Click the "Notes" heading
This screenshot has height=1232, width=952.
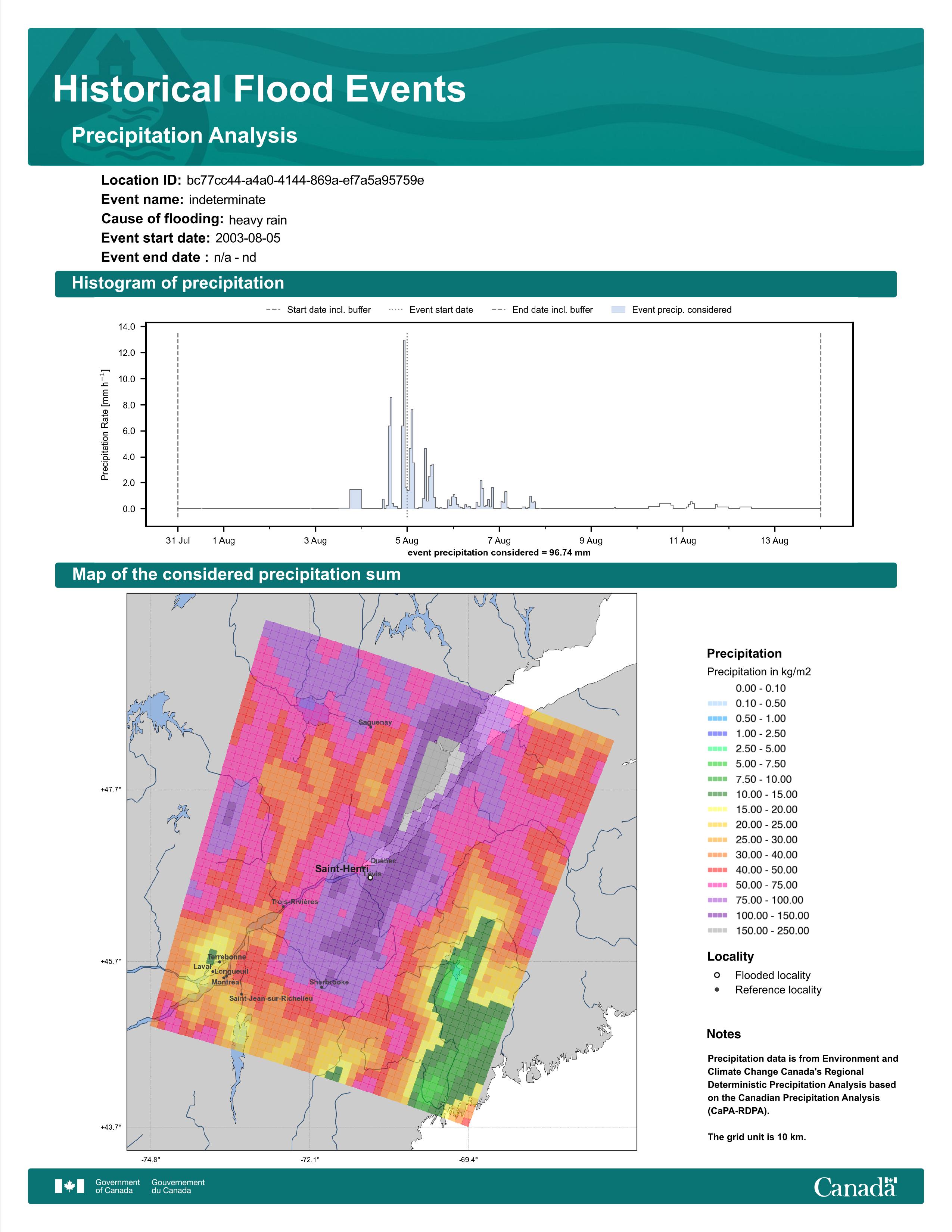click(x=724, y=1034)
